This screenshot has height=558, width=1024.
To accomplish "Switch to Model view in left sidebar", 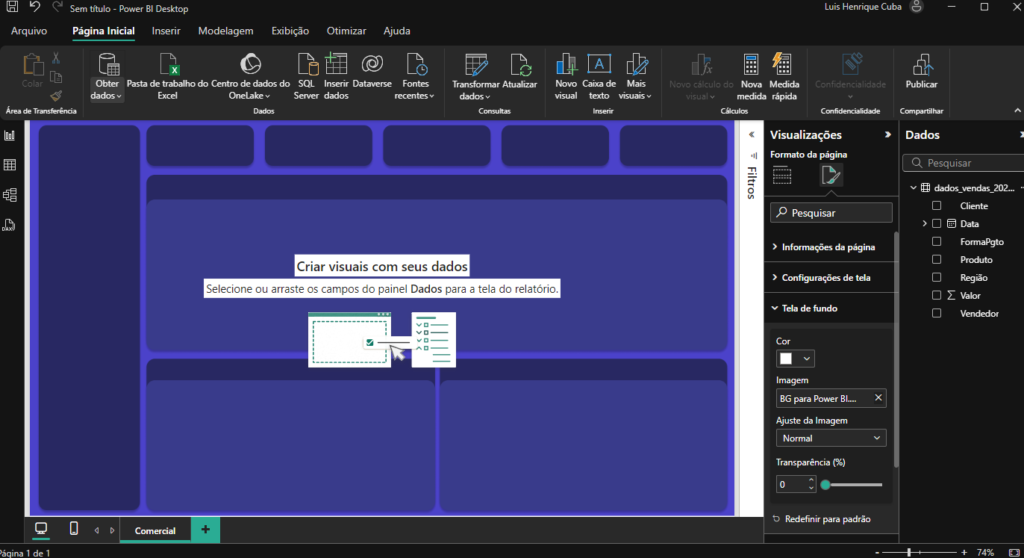I will [10, 195].
